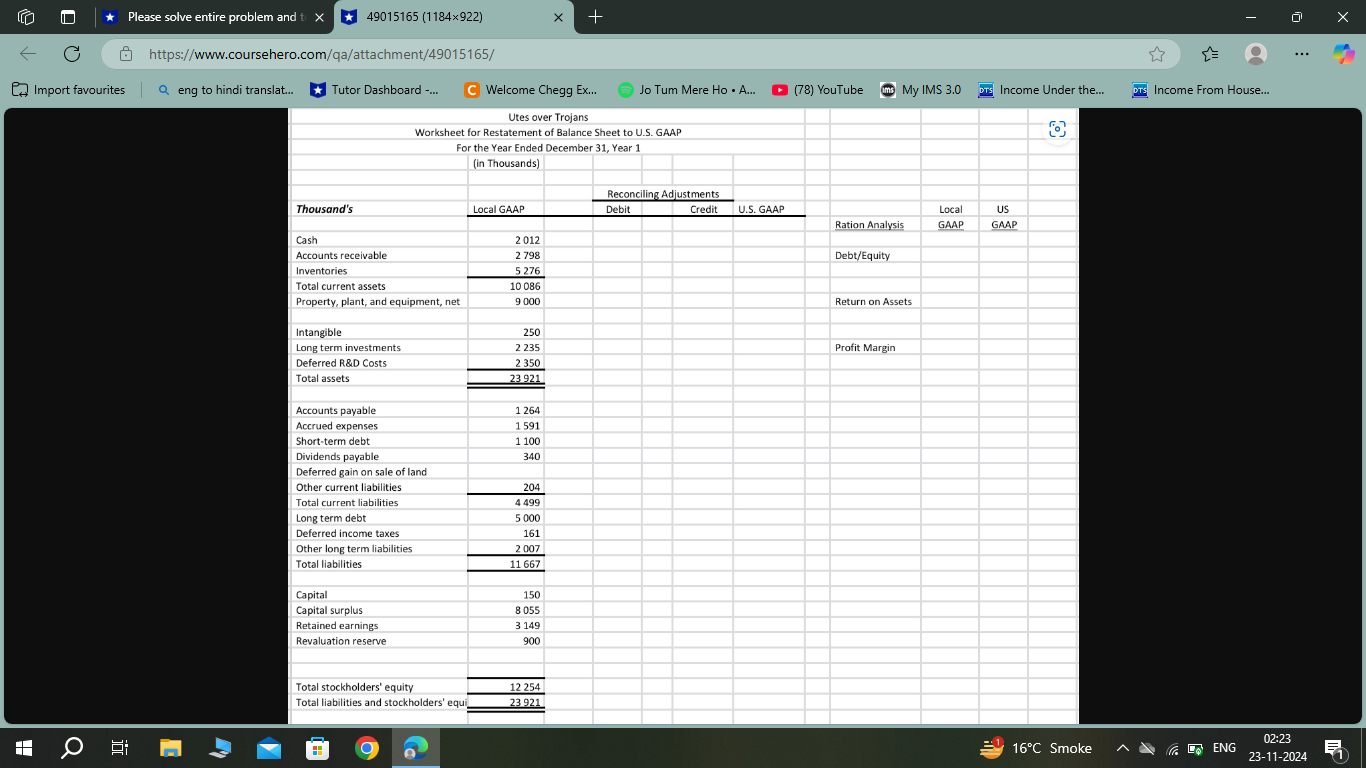Image resolution: width=1366 pixels, height=768 pixels.
Task: Open the tab actions menu icon
Action: [x=68, y=17]
